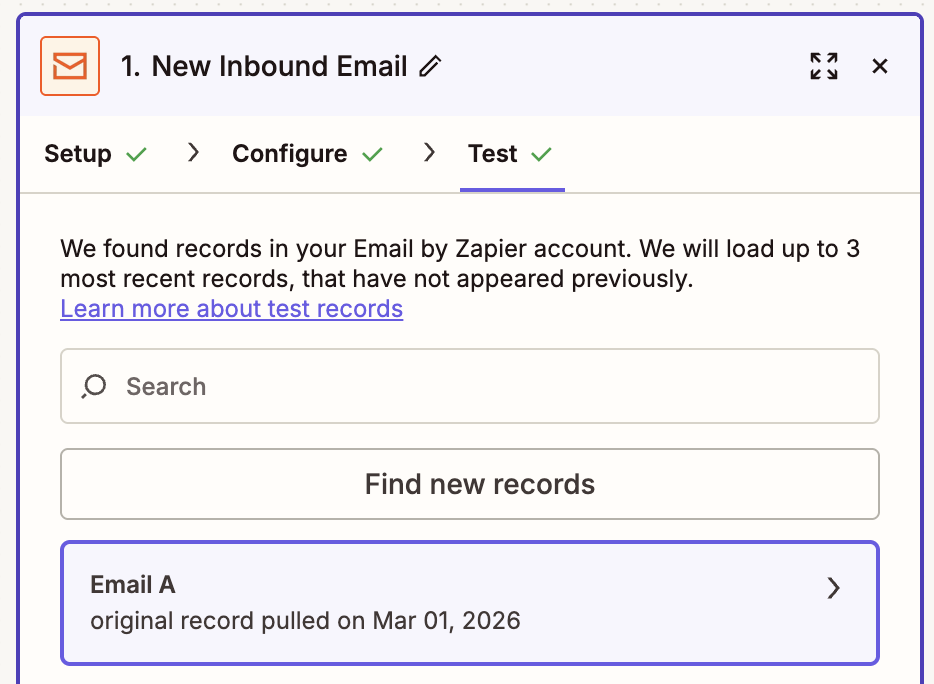Click the right arrow on the Email A row

833,588
